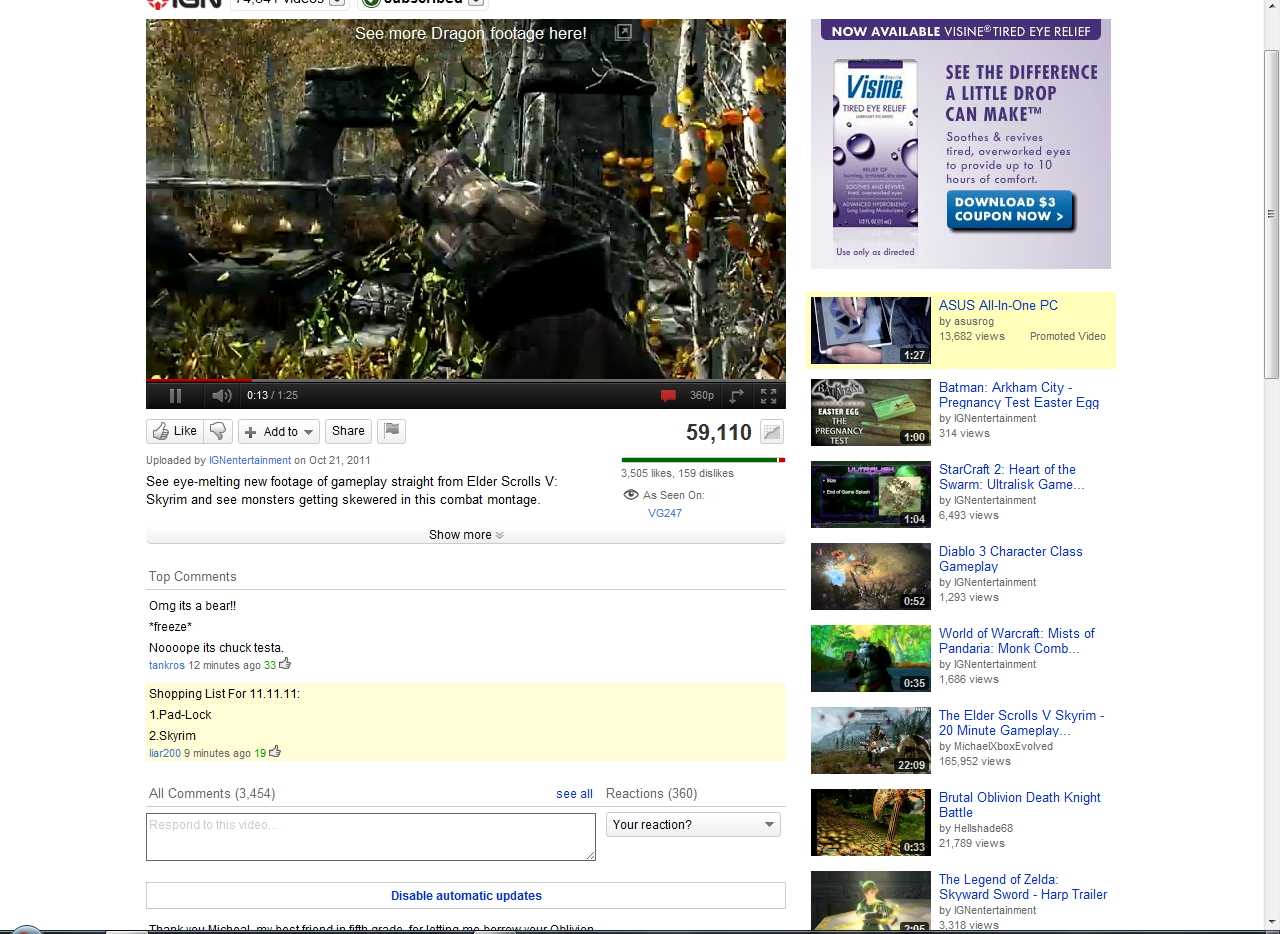Viewport: 1280px width, 934px height.
Task: Click the video time display 0:13 / 1:25
Action: point(273,396)
